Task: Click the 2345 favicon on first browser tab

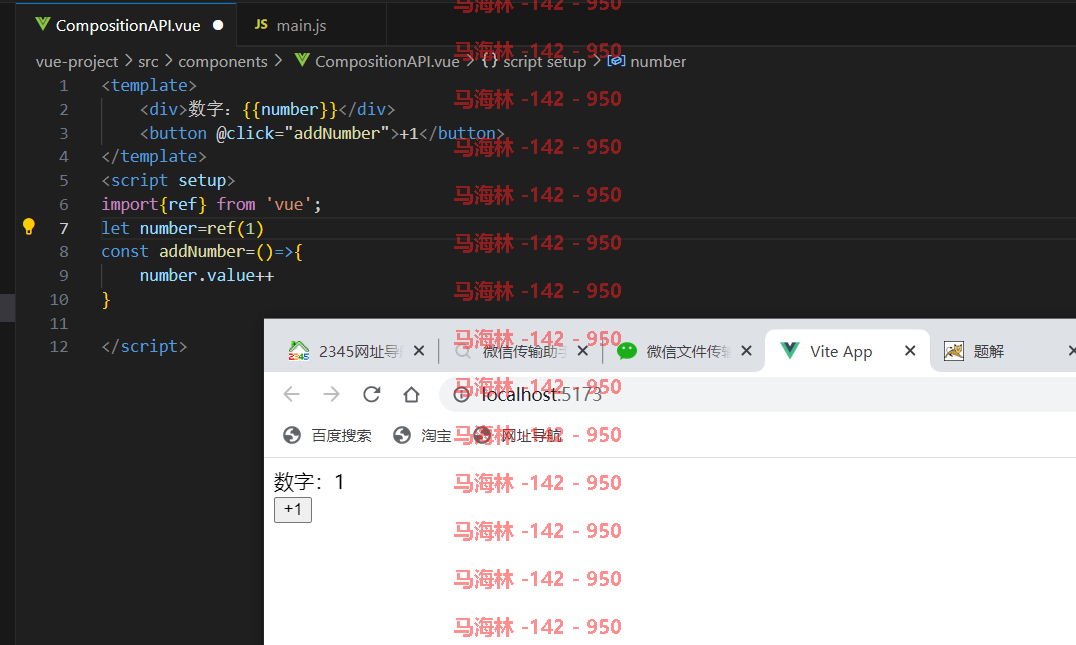Action: pyautogui.click(x=299, y=351)
